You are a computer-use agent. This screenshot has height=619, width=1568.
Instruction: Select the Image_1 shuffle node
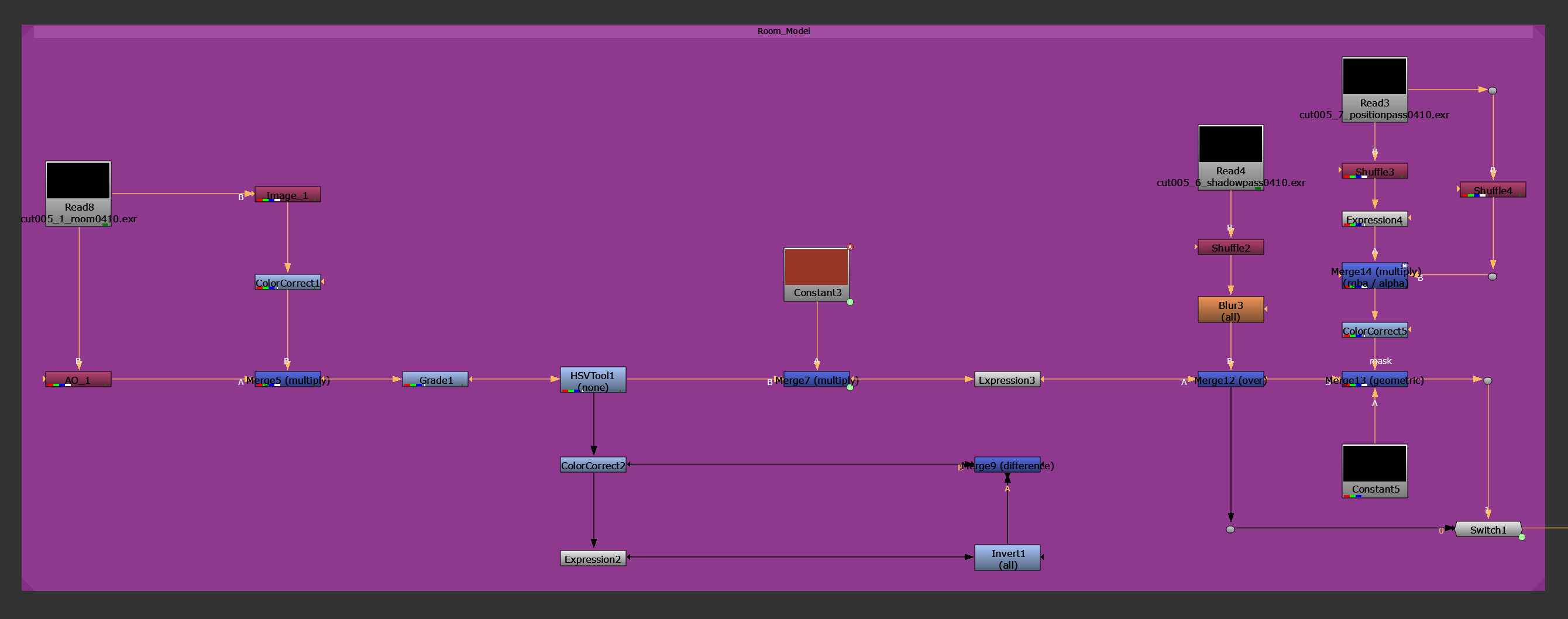tap(287, 195)
